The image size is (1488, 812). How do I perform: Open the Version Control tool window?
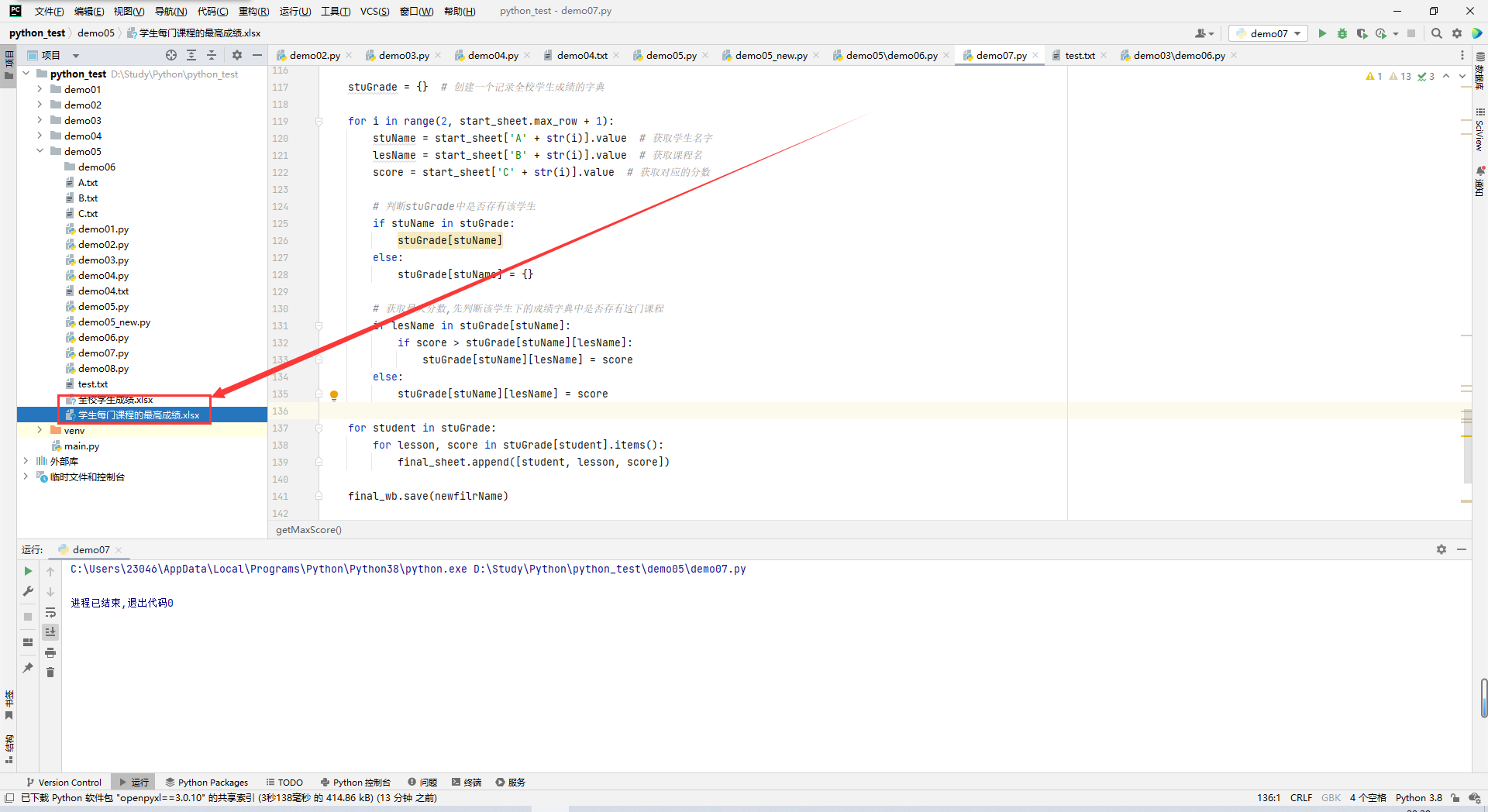coord(64,783)
